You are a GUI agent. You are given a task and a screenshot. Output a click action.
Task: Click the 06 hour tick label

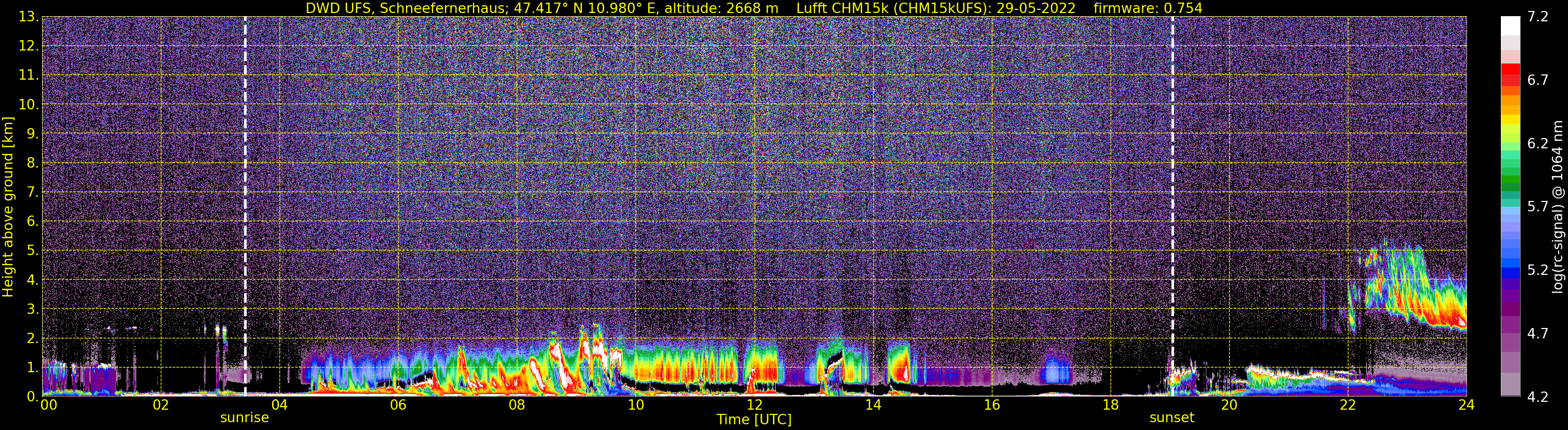pyautogui.click(x=398, y=405)
